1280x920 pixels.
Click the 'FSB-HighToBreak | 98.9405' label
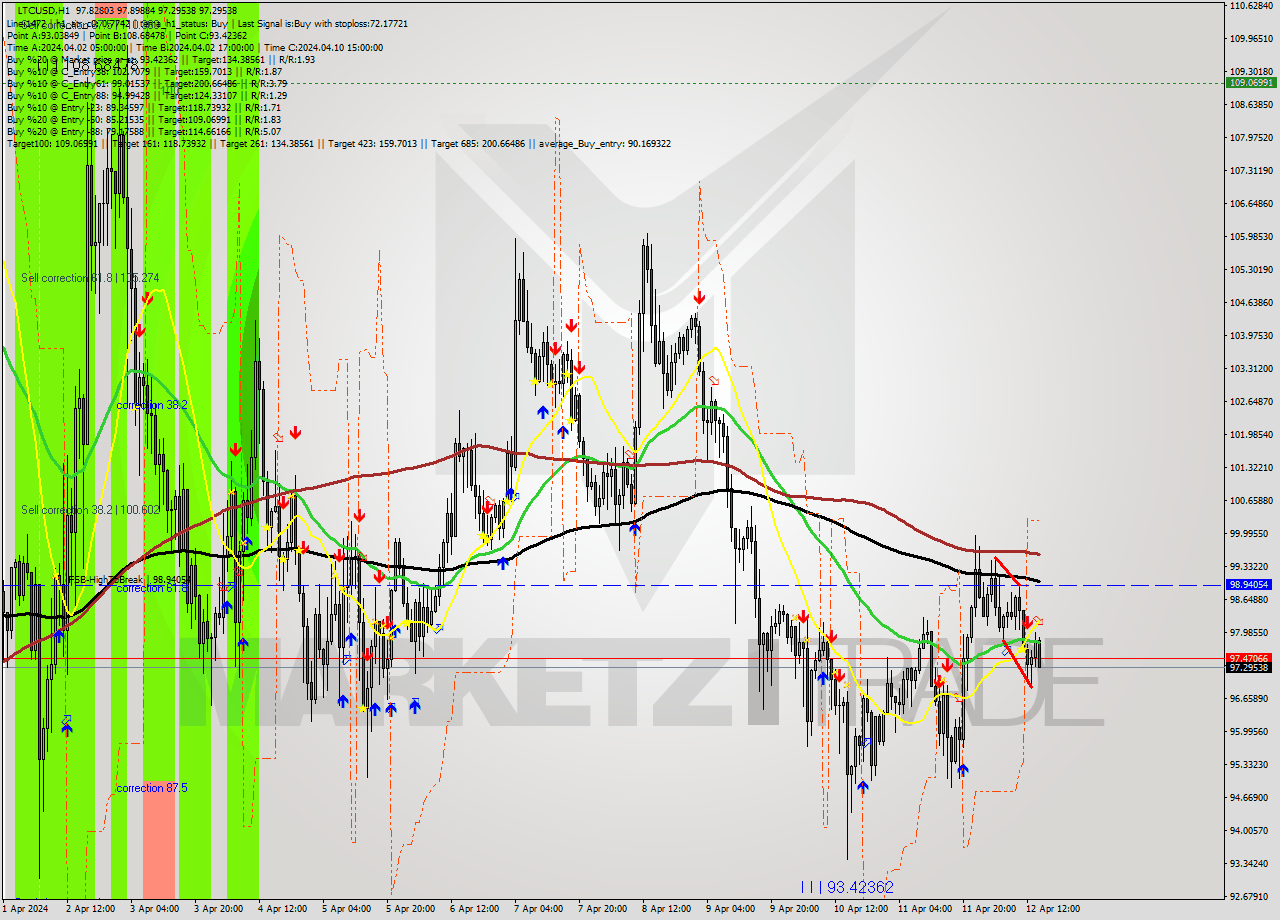[x=128, y=579]
